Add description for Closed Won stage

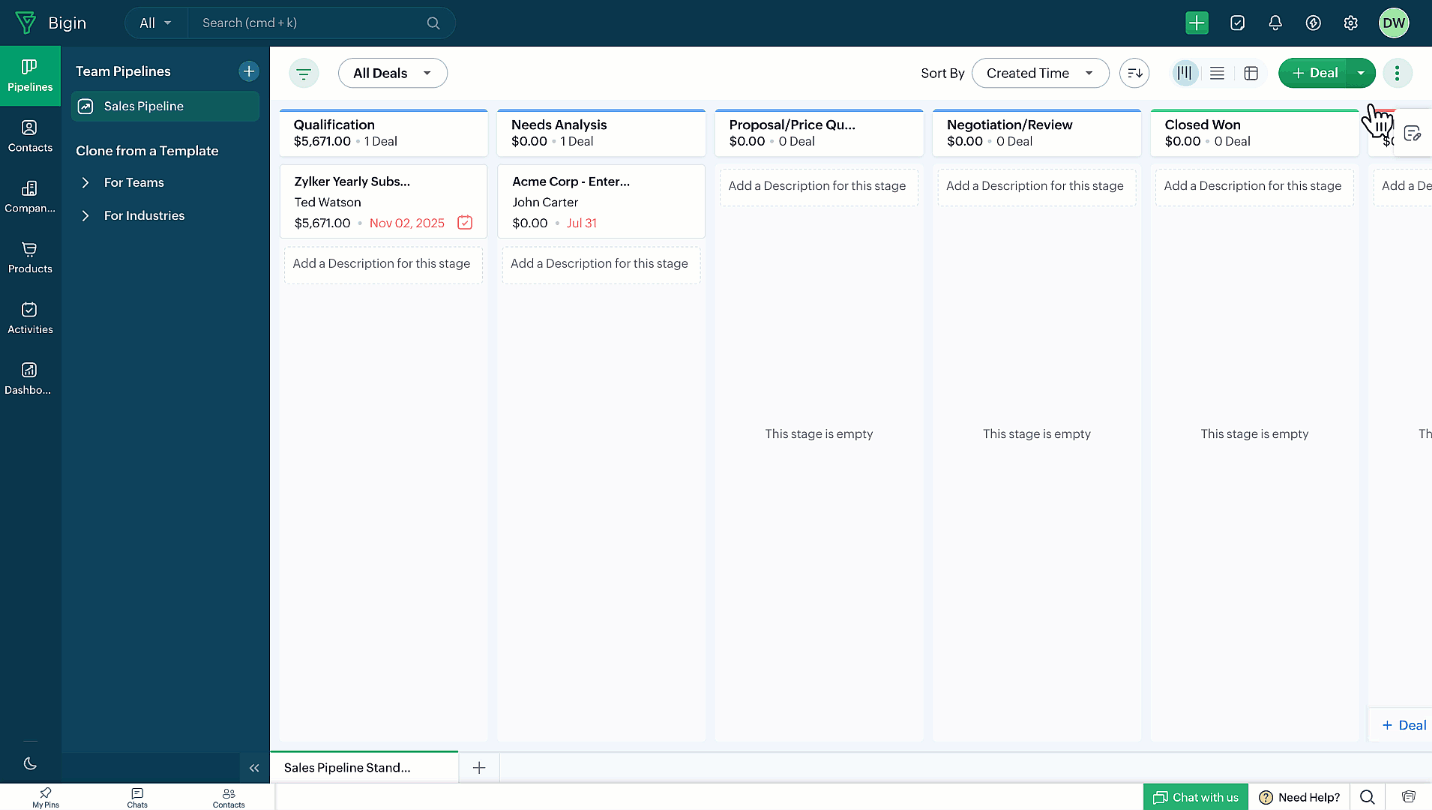[1253, 186]
